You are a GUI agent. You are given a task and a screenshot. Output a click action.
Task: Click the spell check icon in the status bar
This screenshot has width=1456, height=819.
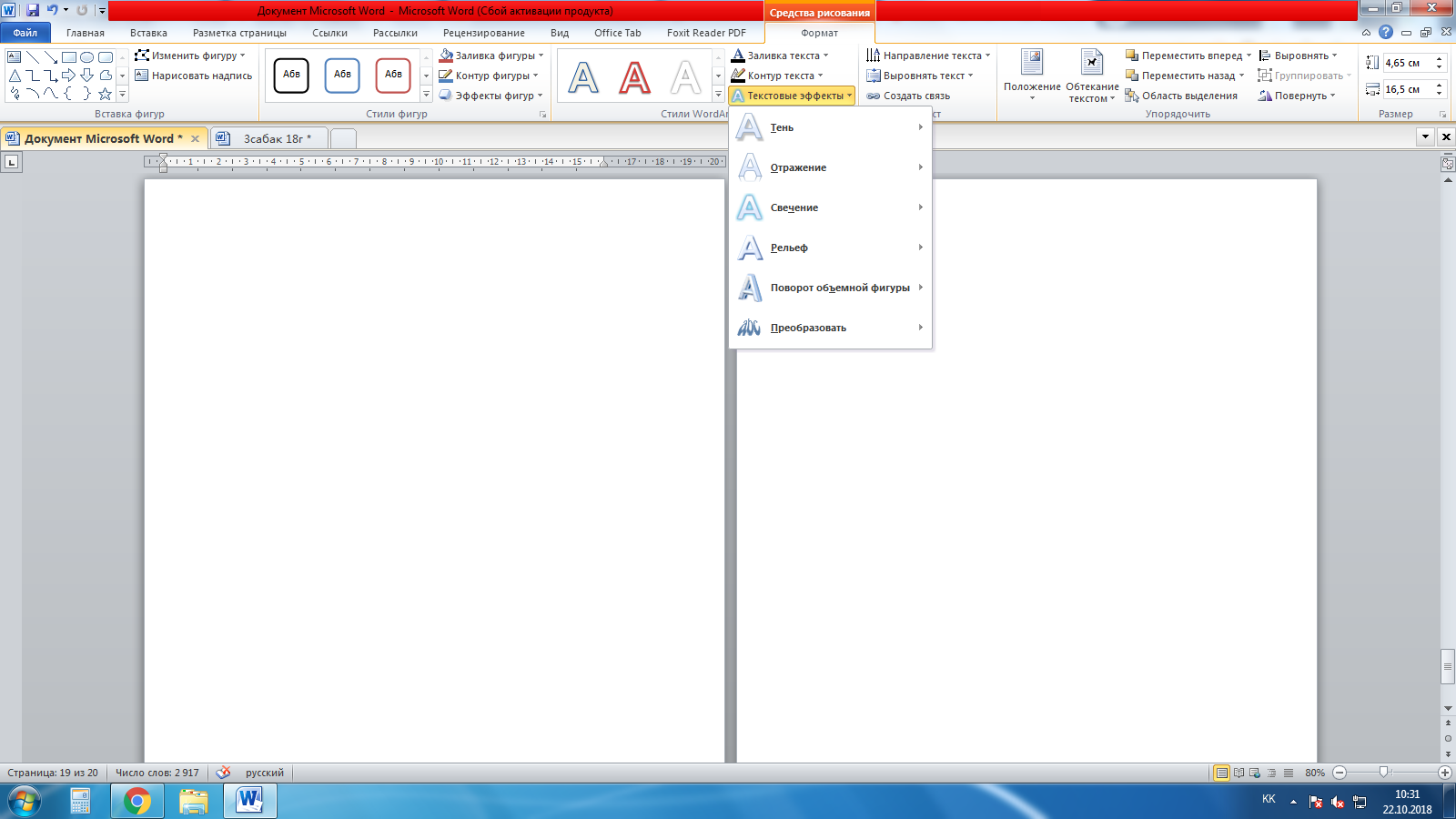tap(223, 773)
